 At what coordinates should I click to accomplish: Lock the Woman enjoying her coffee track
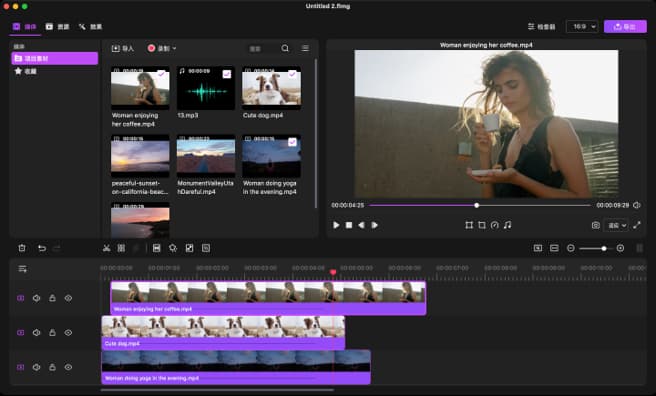click(x=52, y=298)
